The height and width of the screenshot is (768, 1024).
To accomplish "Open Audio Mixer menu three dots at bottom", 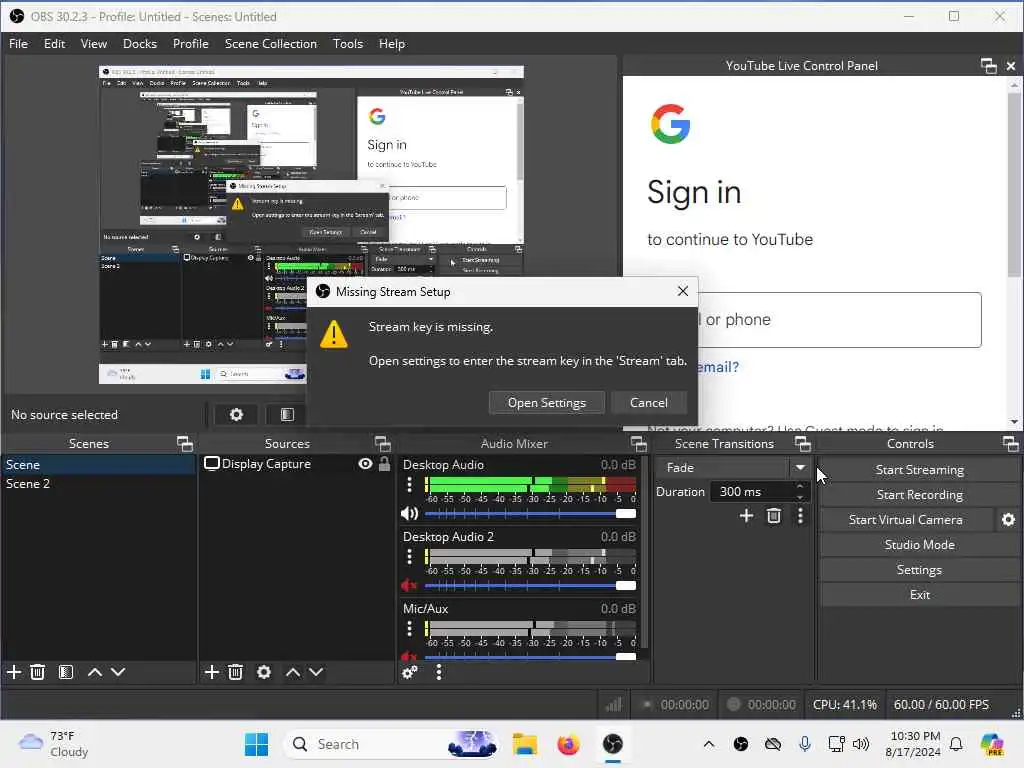I will pyautogui.click(x=439, y=672).
